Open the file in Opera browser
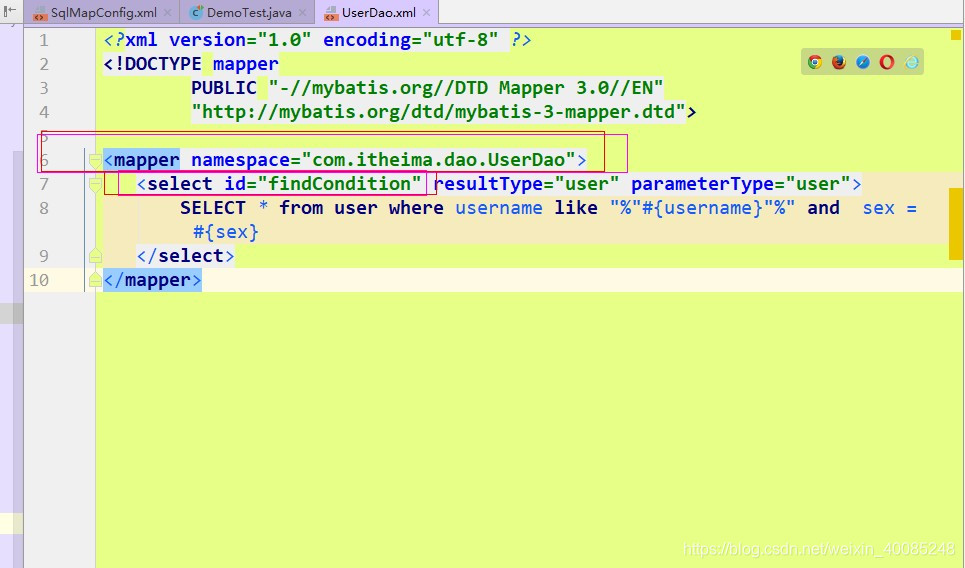Screen dimensions: 965x568 click(887, 62)
